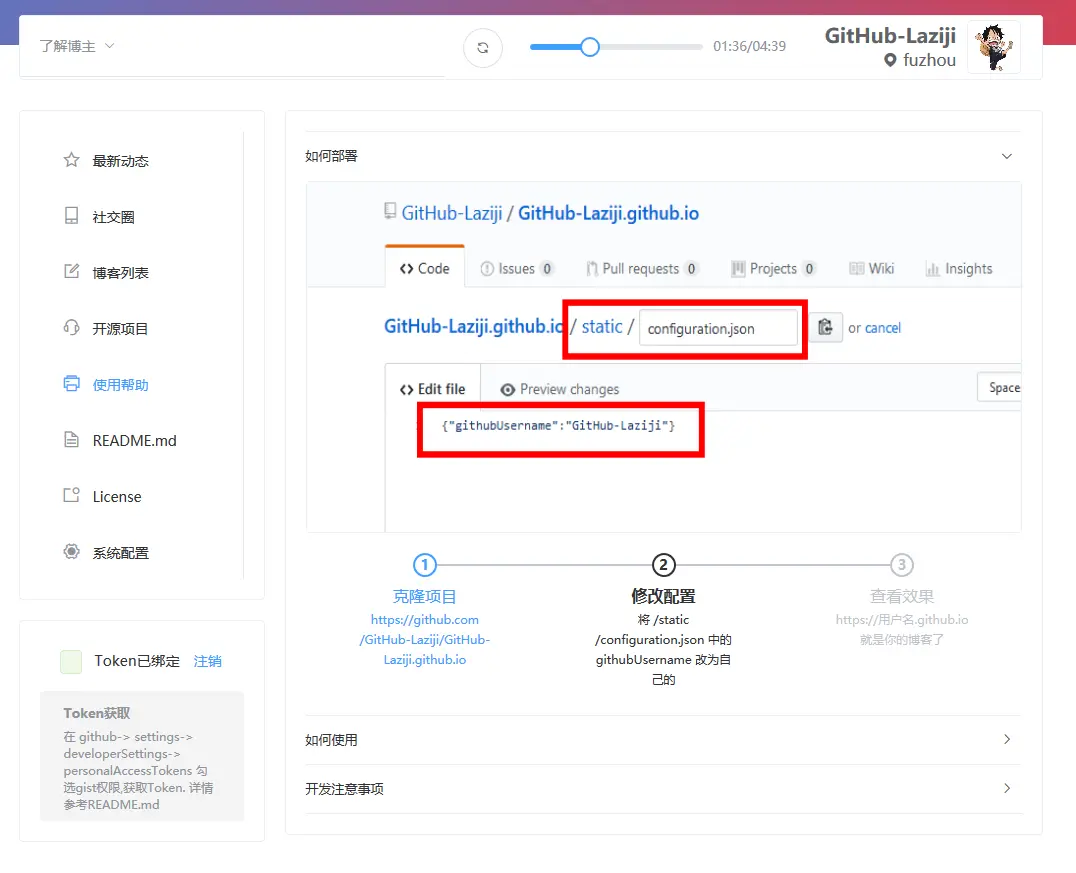Click the green Token bound avatar square

point(71,662)
